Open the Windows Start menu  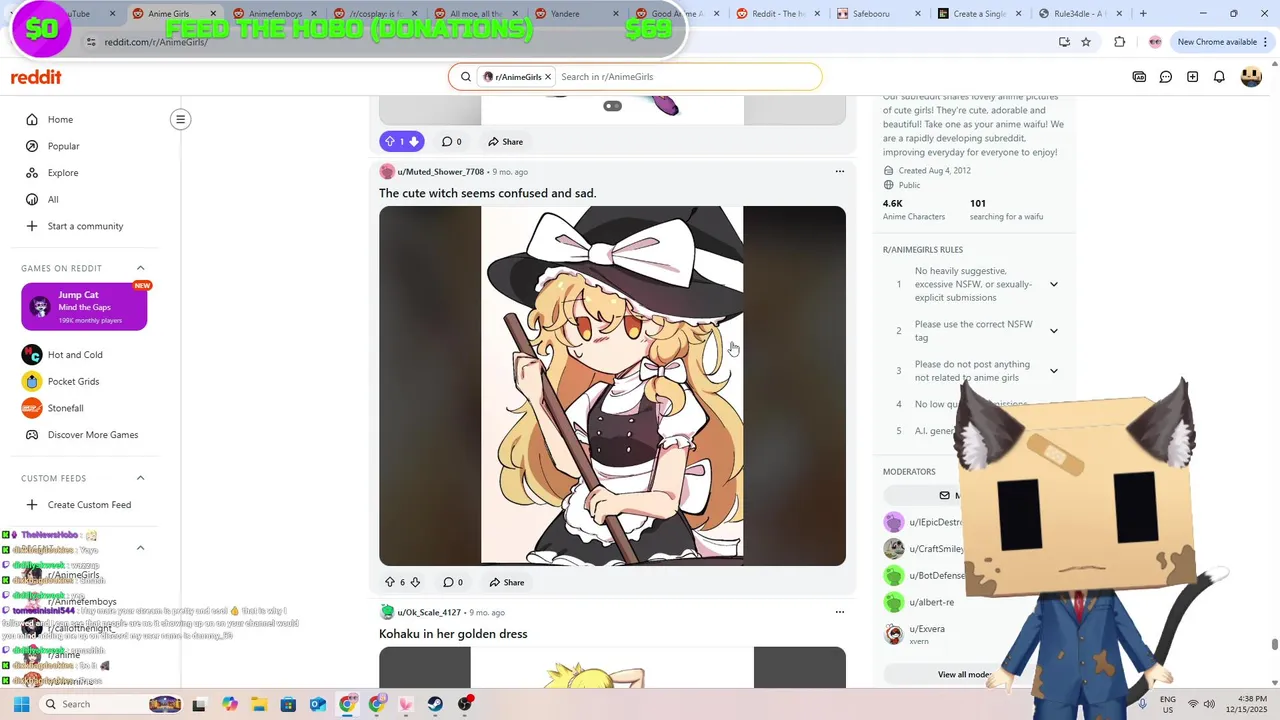21,704
